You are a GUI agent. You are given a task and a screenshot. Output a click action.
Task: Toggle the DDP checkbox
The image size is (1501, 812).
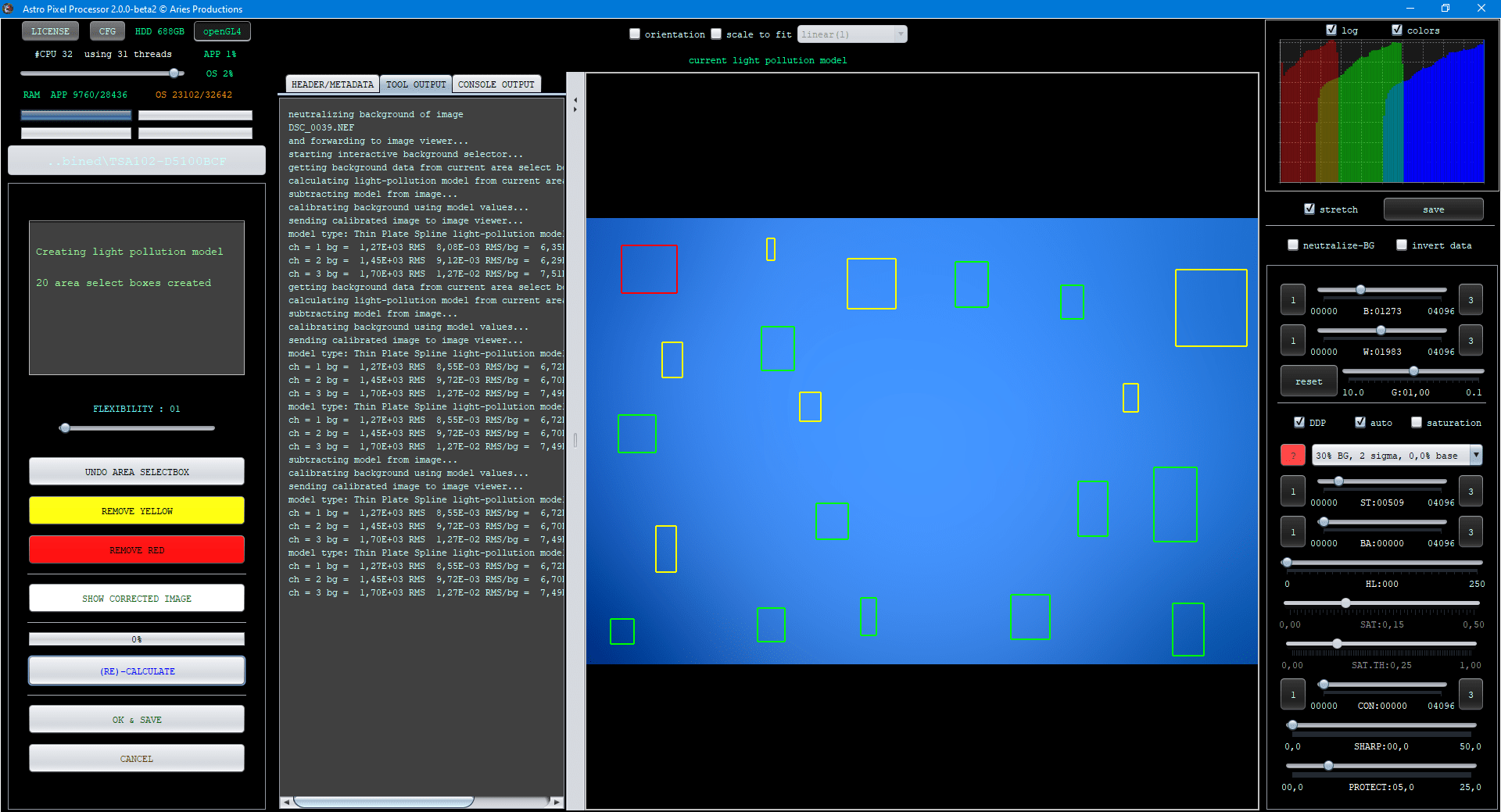pyautogui.click(x=1299, y=422)
